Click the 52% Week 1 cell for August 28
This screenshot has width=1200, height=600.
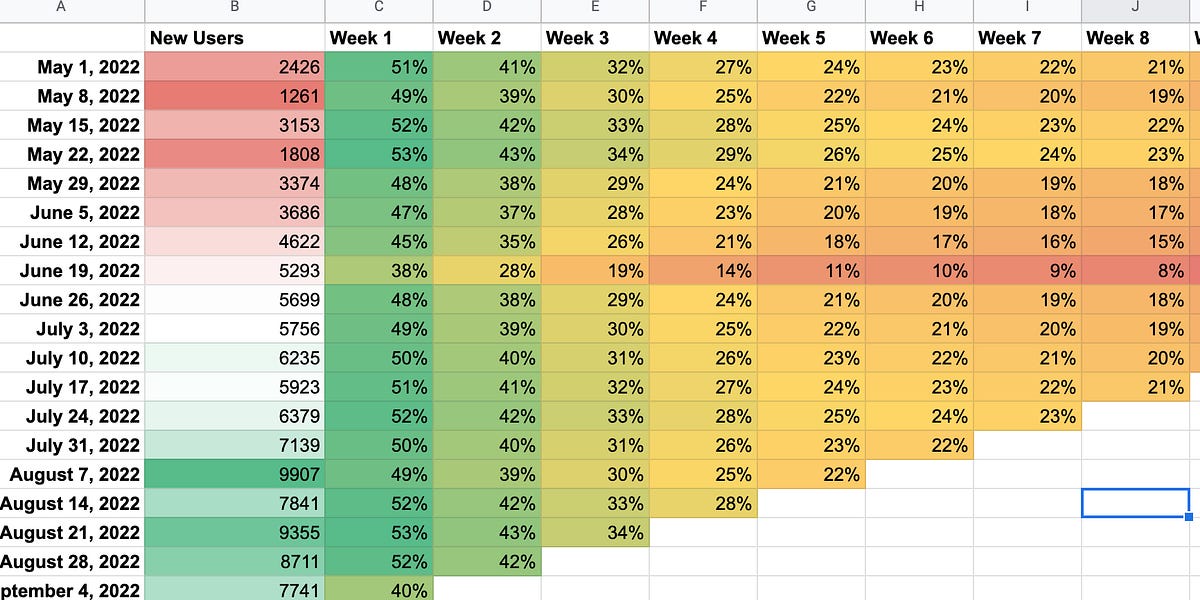point(378,561)
